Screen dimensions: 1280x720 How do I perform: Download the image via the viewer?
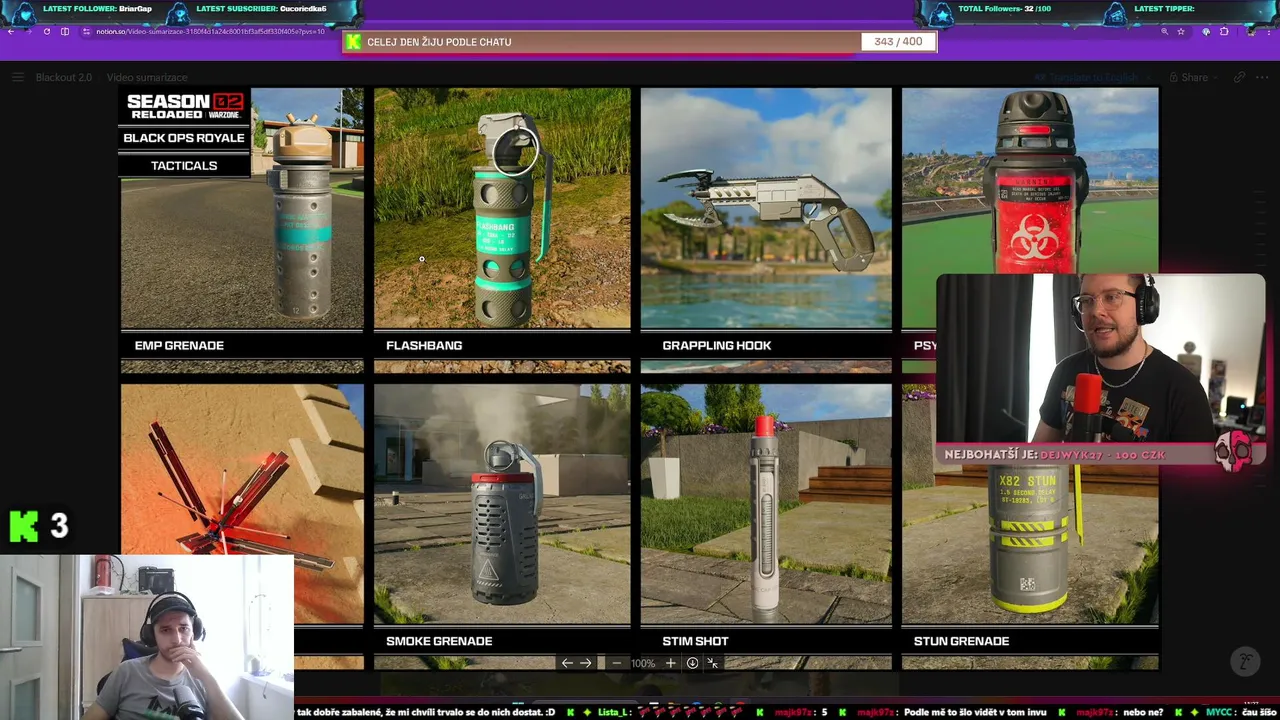coord(692,663)
